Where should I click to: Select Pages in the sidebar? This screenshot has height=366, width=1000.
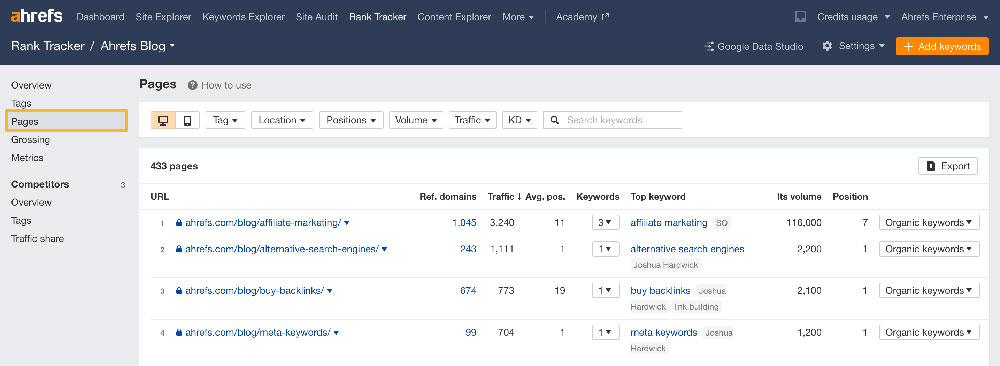pos(67,121)
